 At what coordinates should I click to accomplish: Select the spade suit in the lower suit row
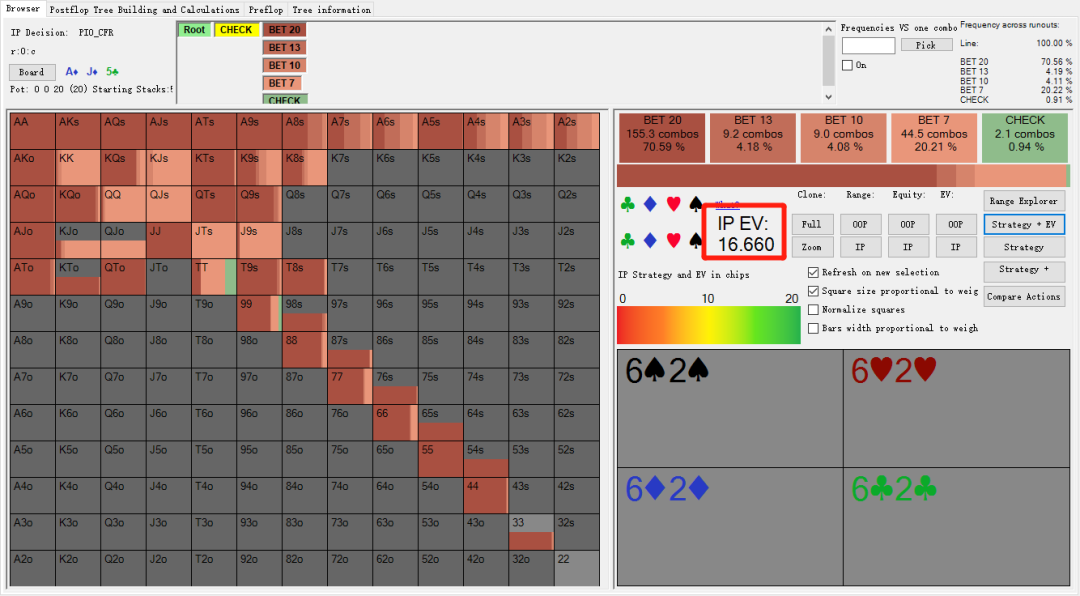click(695, 240)
